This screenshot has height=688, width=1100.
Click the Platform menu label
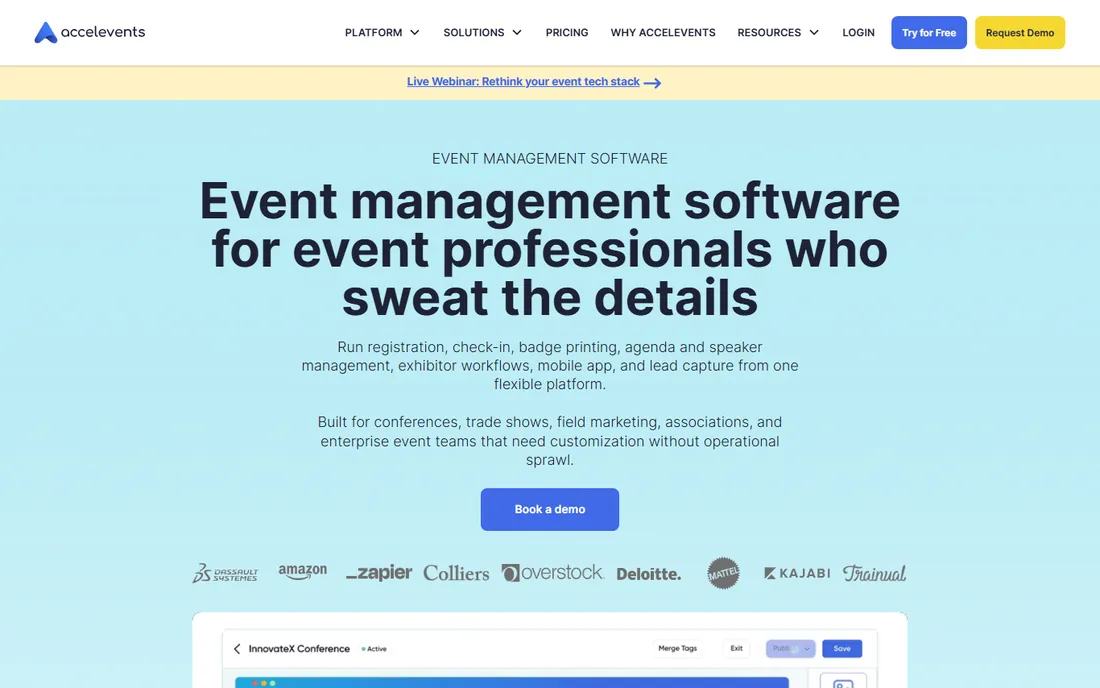tap(373, 33)
